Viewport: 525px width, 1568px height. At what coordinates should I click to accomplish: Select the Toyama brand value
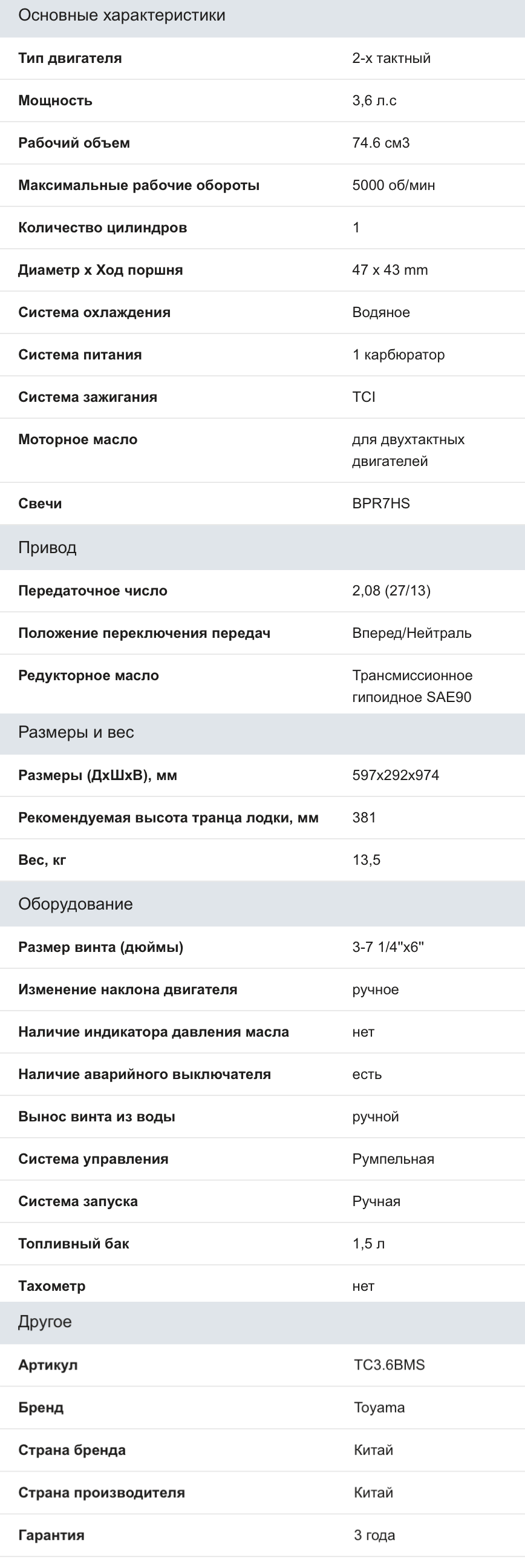click(x=379, y=1407)
